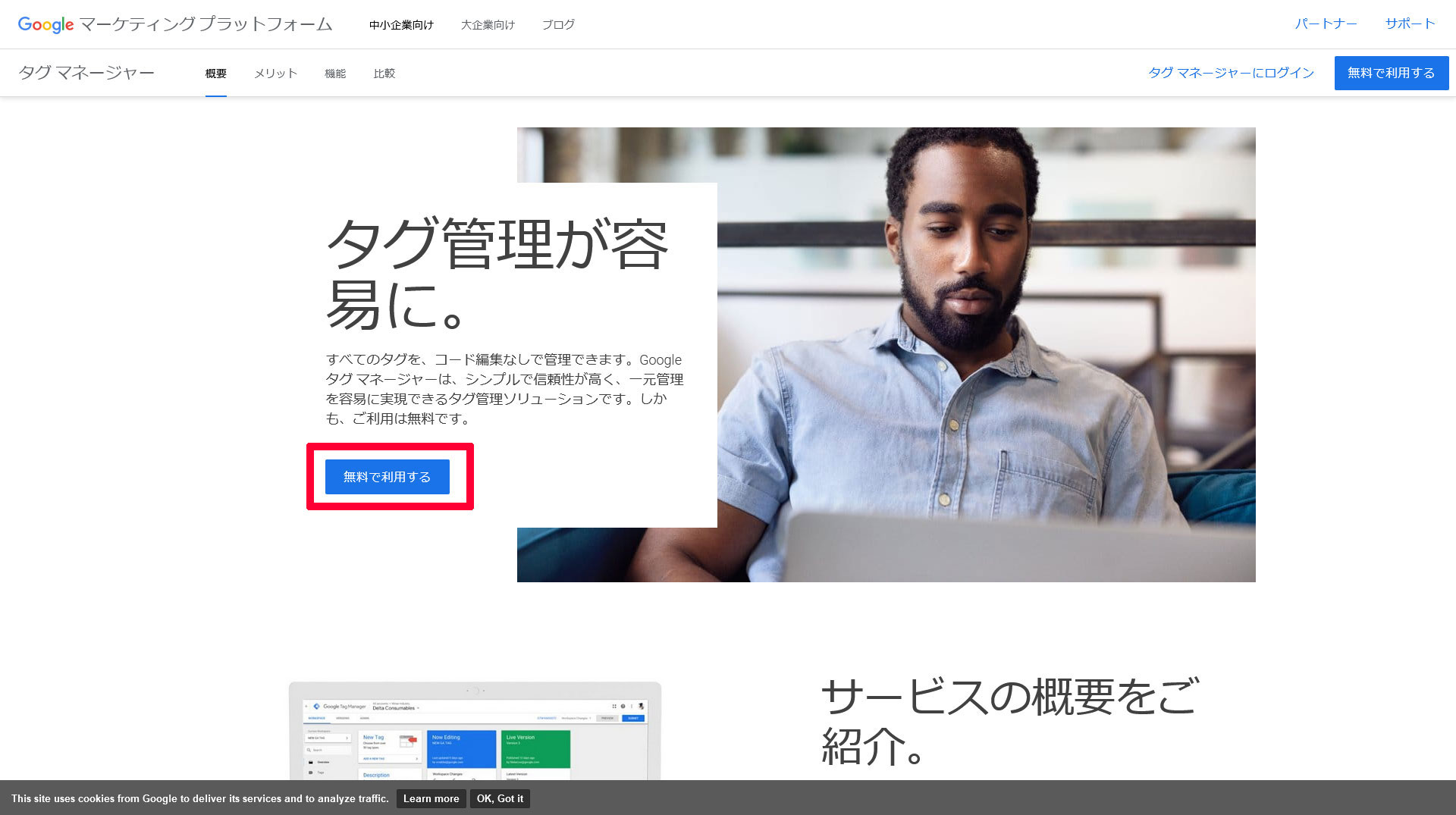Click the heading タグ管理が容易に。
1456x815 pixels.
pos(497,274)
